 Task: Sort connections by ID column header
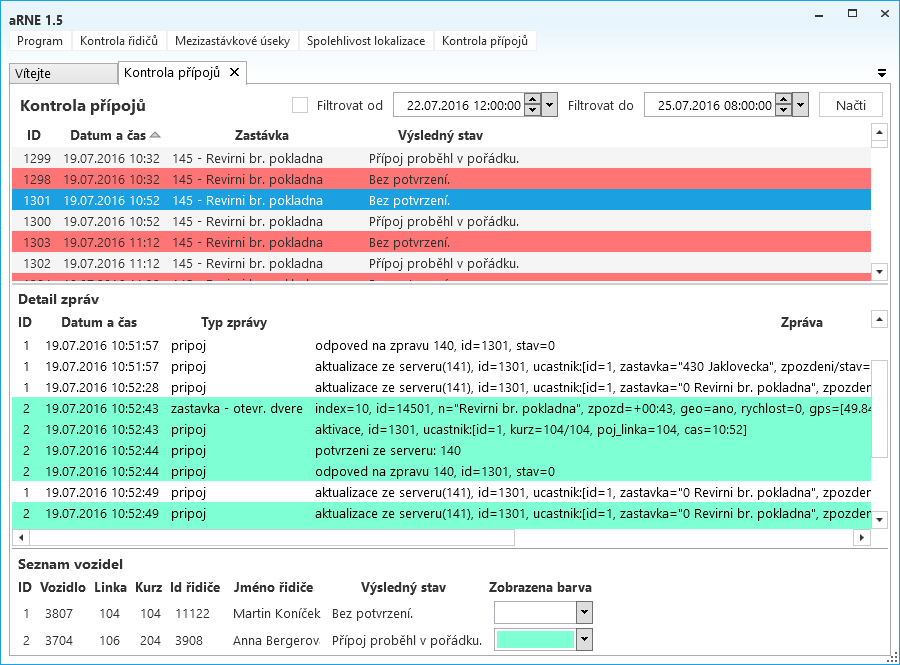click(34, 135)
